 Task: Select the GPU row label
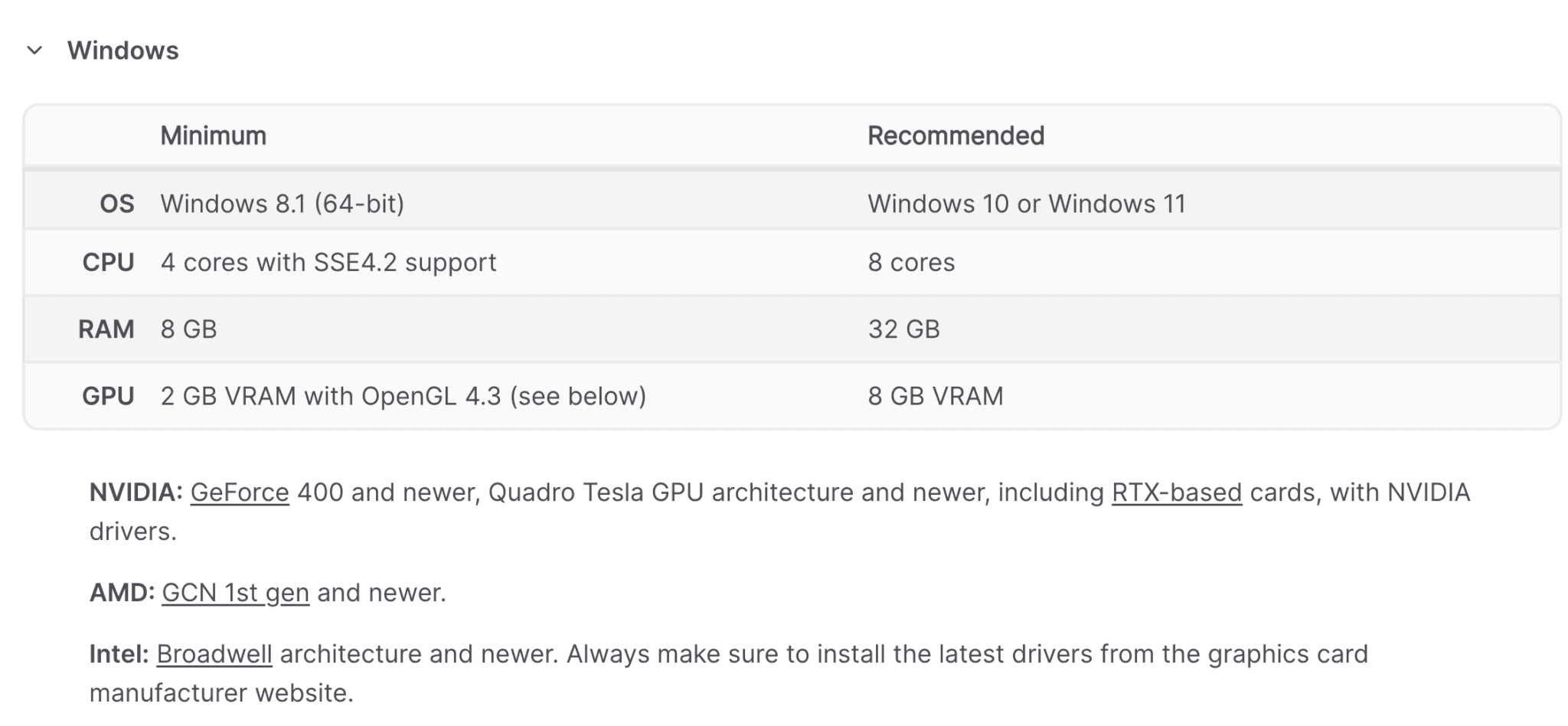pos(108,396)
